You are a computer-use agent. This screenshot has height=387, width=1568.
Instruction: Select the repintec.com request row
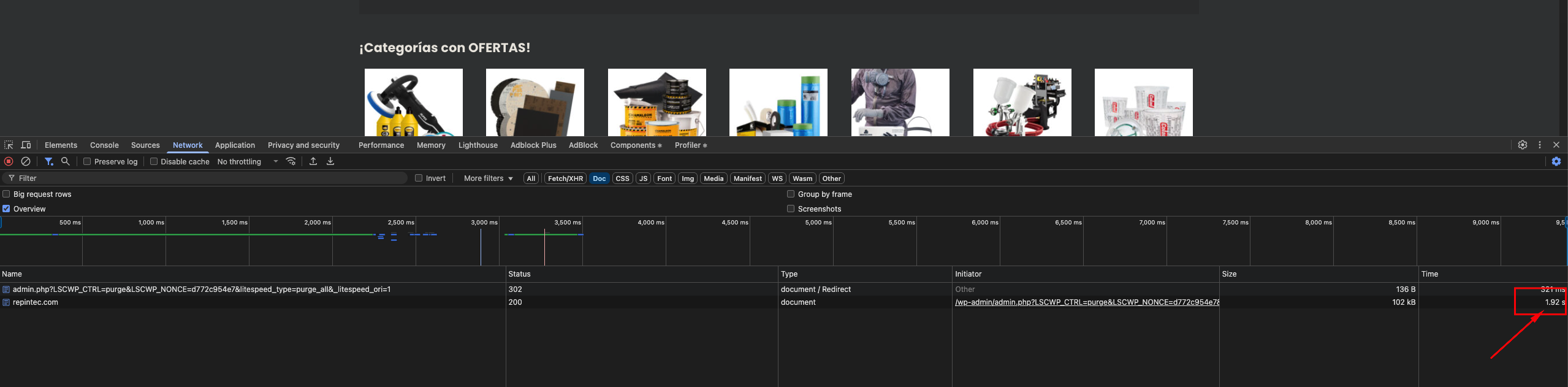[x=783, y=302]
